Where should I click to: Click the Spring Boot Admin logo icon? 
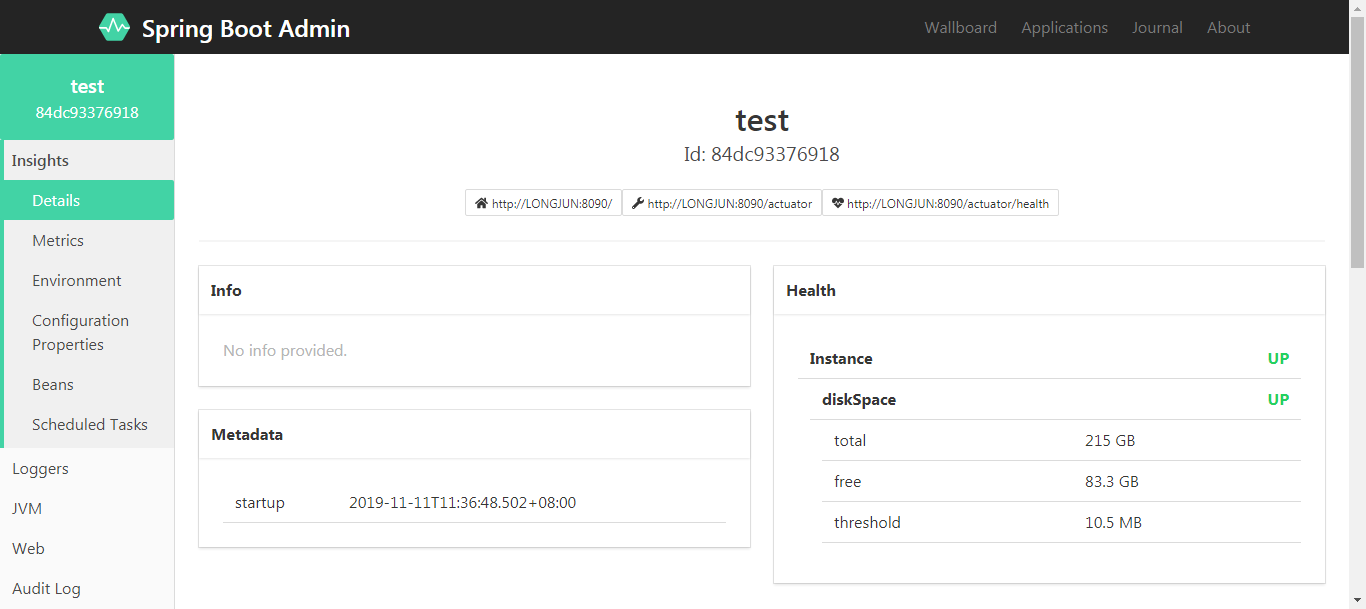click(115, 27)
